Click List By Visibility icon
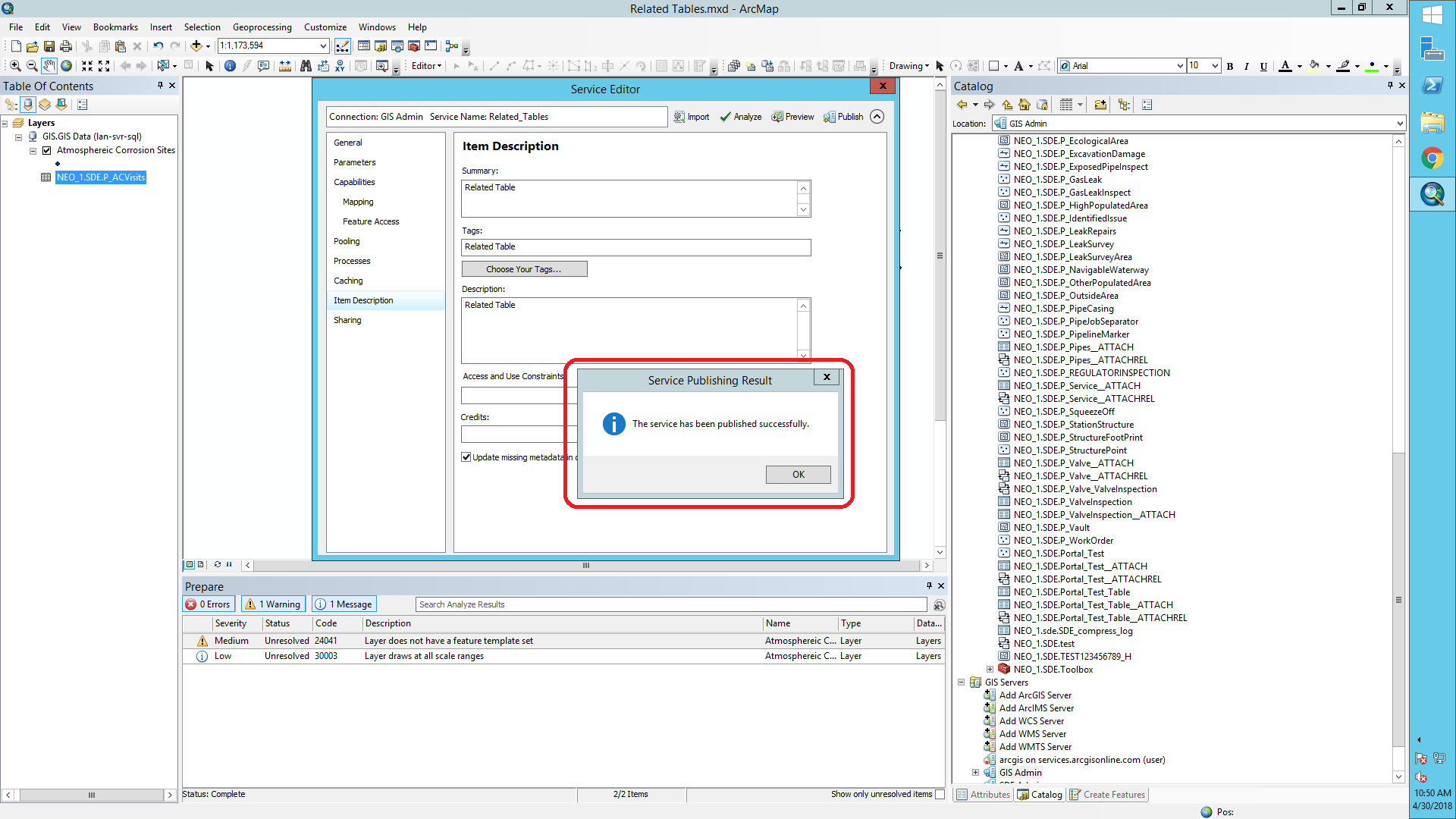The height and width of the screenshot is (819, 1456). (45, 105)
